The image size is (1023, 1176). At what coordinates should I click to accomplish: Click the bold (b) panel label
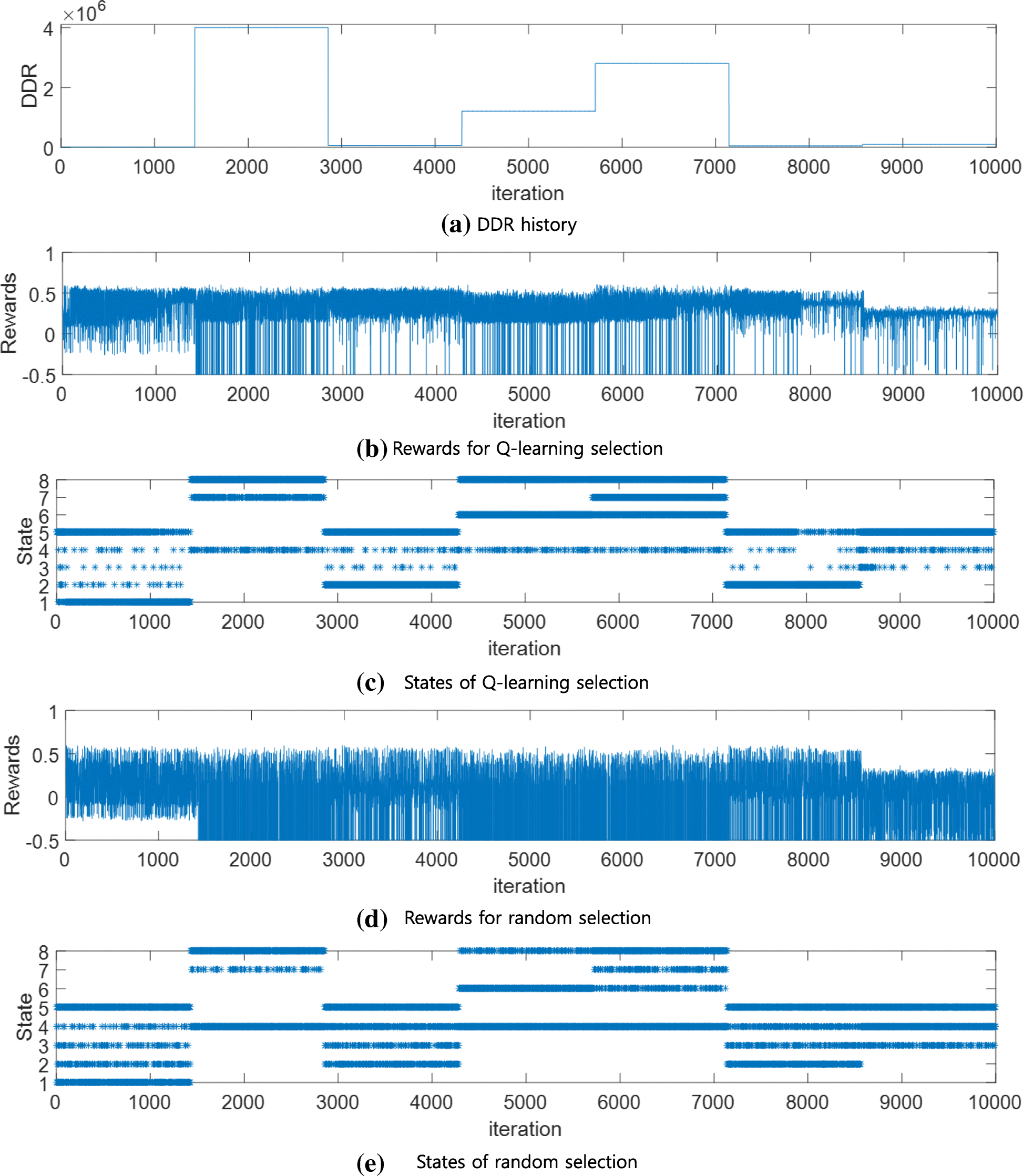pos(372,449)
